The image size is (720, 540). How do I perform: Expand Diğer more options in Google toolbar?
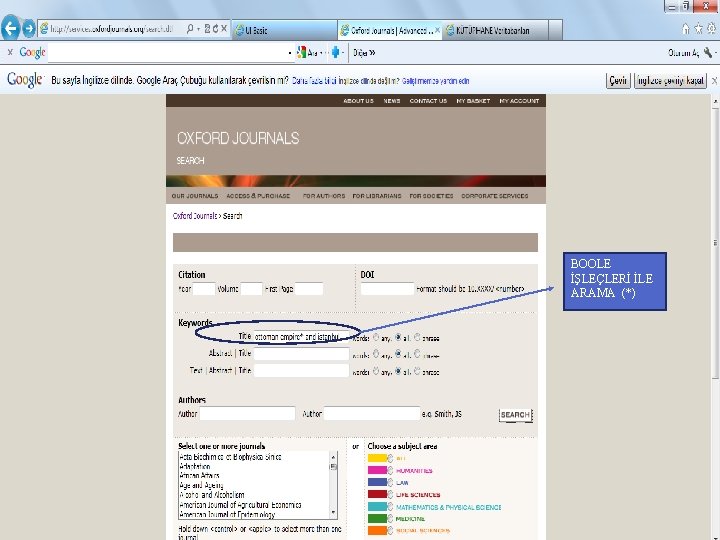pos(364,53)
